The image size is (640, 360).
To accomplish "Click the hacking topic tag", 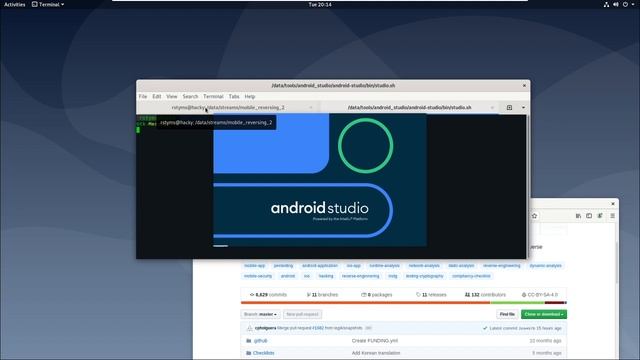I will coord(326,276).
